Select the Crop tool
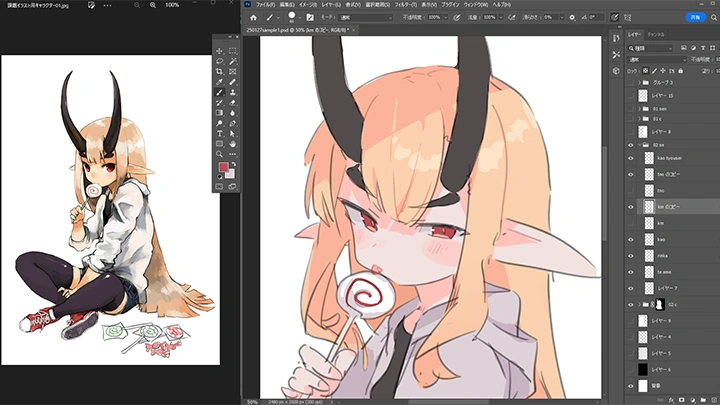Image resolution: width=720 pixels, height=405 pixels. pos(219,72)
